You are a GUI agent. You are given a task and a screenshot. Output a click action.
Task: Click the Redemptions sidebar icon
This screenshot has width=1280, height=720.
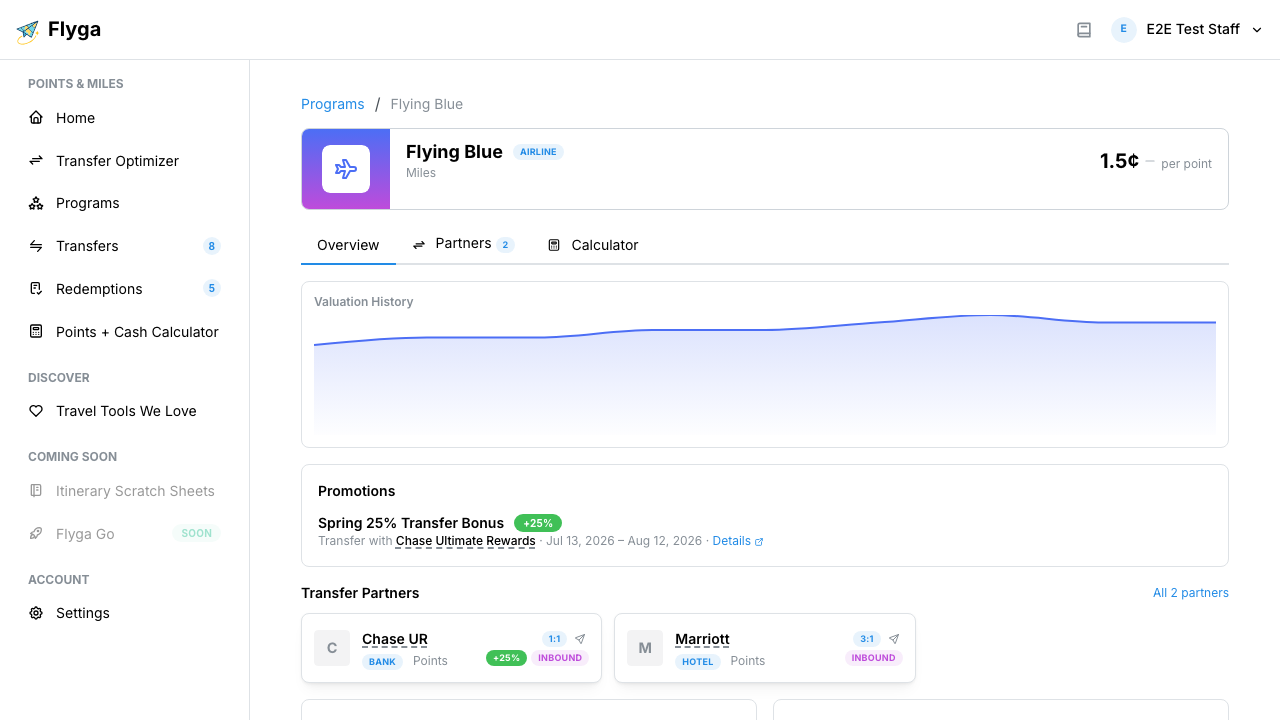pyautogui.click(x=36, y=289)
